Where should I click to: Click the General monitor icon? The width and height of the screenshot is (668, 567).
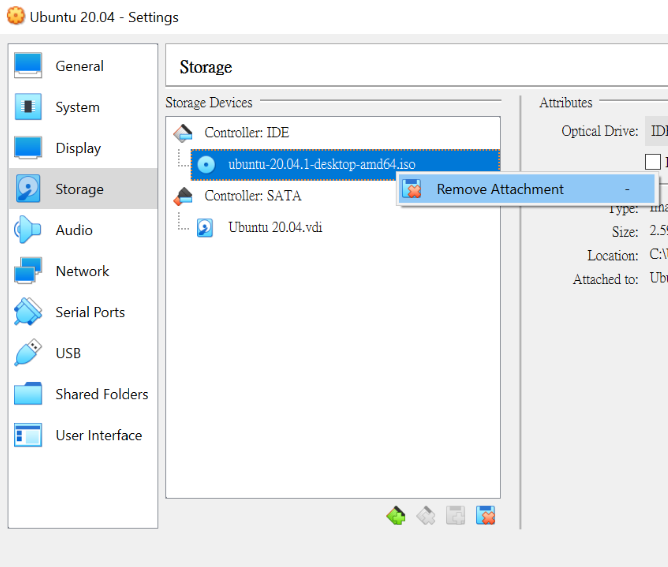coord(28,66)
